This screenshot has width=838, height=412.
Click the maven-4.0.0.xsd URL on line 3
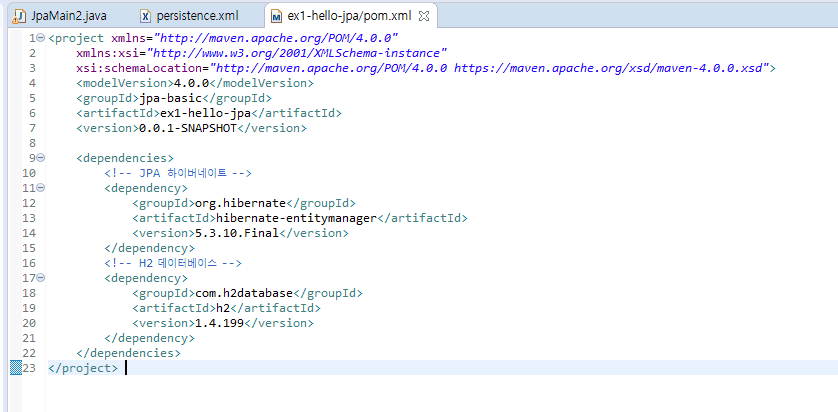(611, 68)
